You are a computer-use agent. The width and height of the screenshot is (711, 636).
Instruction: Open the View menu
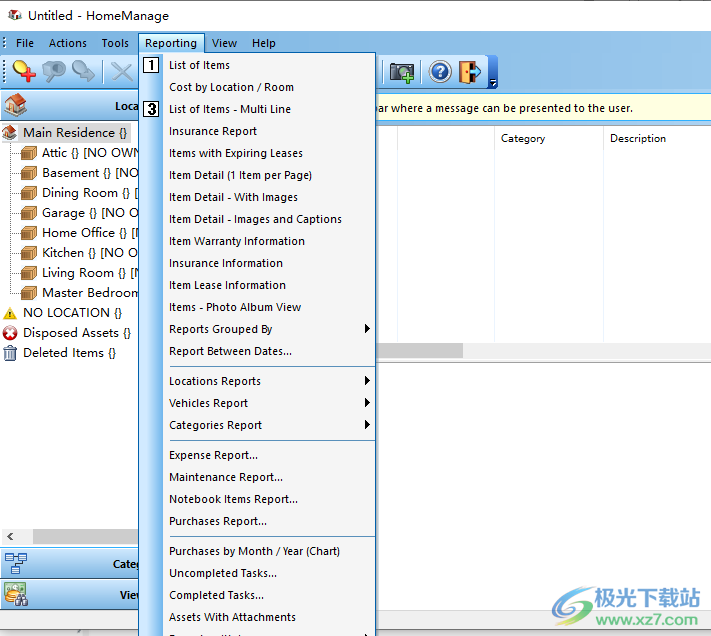[224, 43]
